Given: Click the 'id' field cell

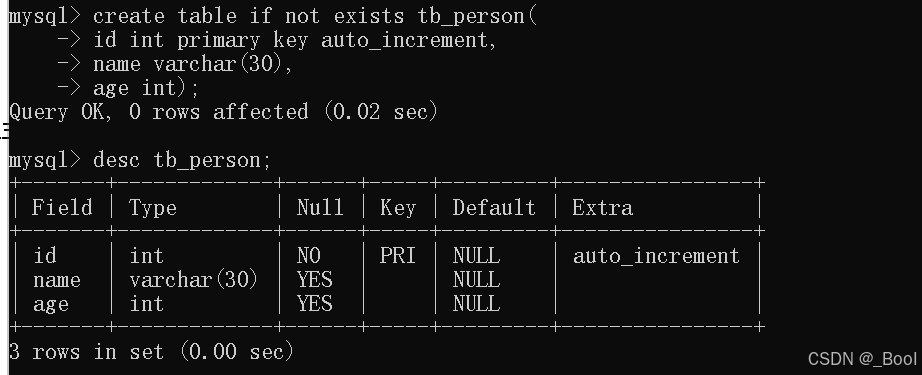Looking at the screenshot, I should point(45,256).
